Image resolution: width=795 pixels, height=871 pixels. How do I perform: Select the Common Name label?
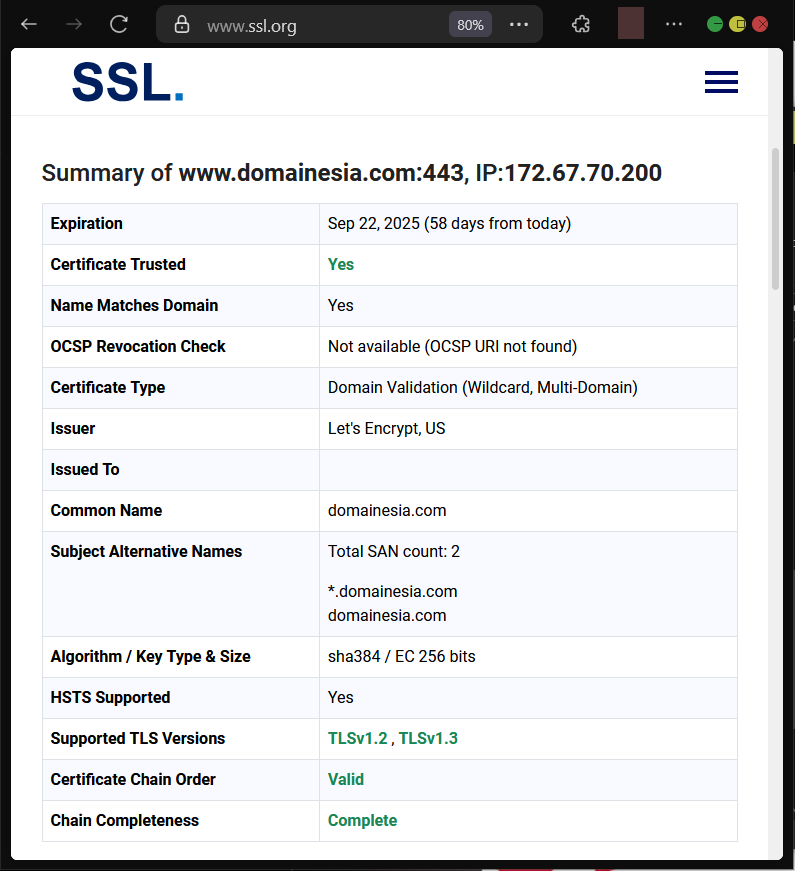(x=107, y=510)
